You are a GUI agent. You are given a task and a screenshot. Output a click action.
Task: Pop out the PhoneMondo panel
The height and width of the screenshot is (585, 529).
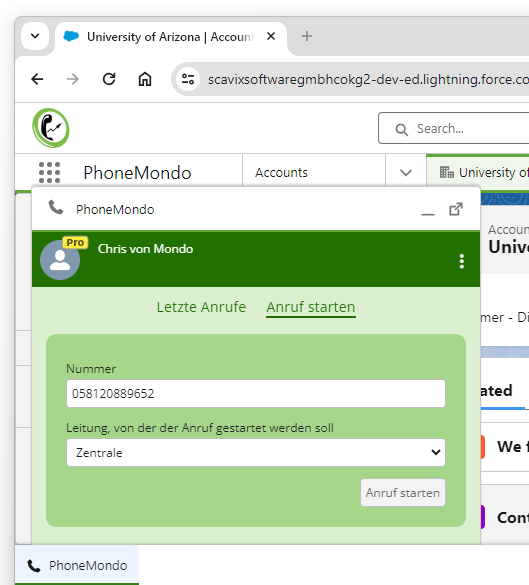pos(456,209)
